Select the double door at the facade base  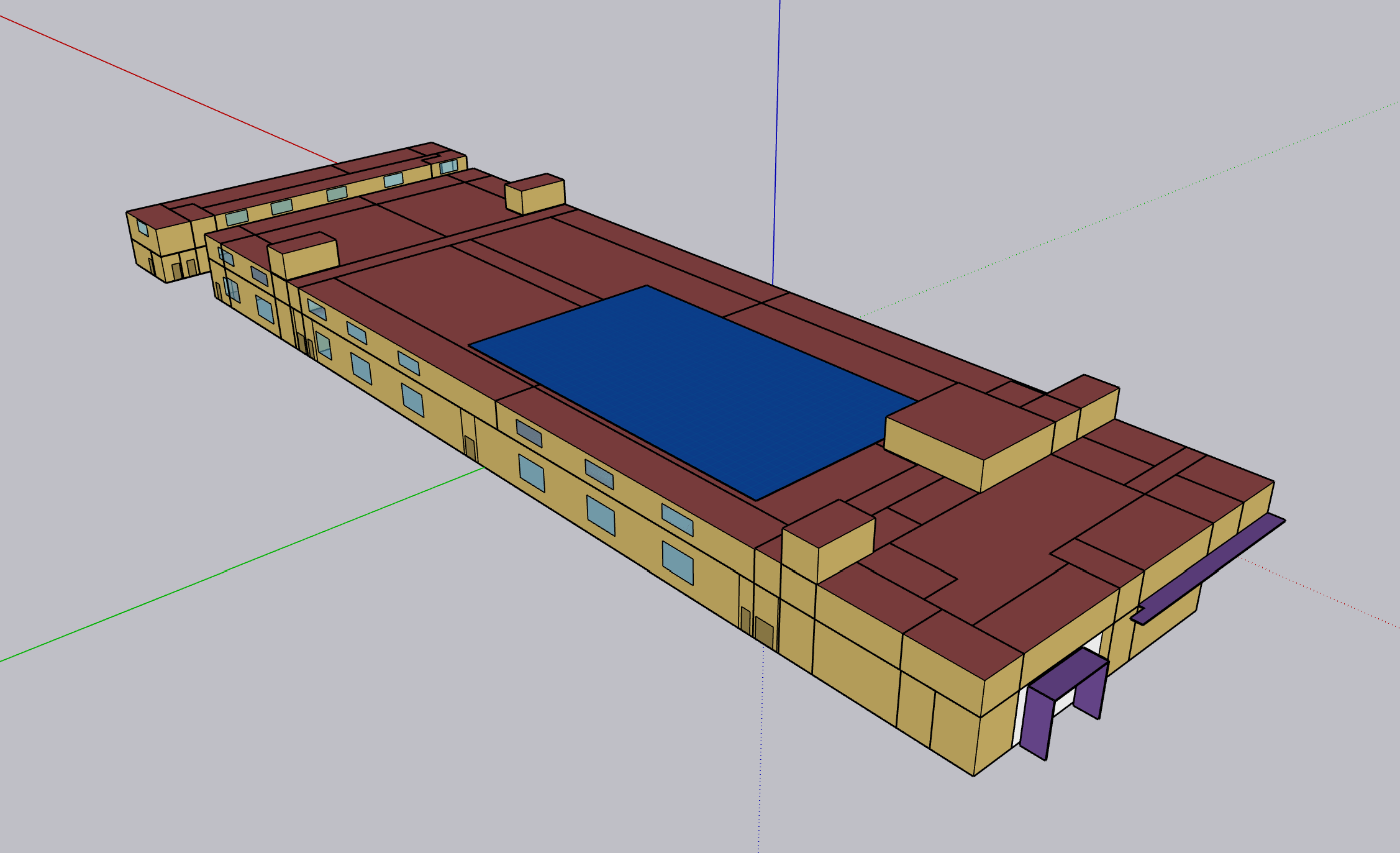(x=764, y=632)
